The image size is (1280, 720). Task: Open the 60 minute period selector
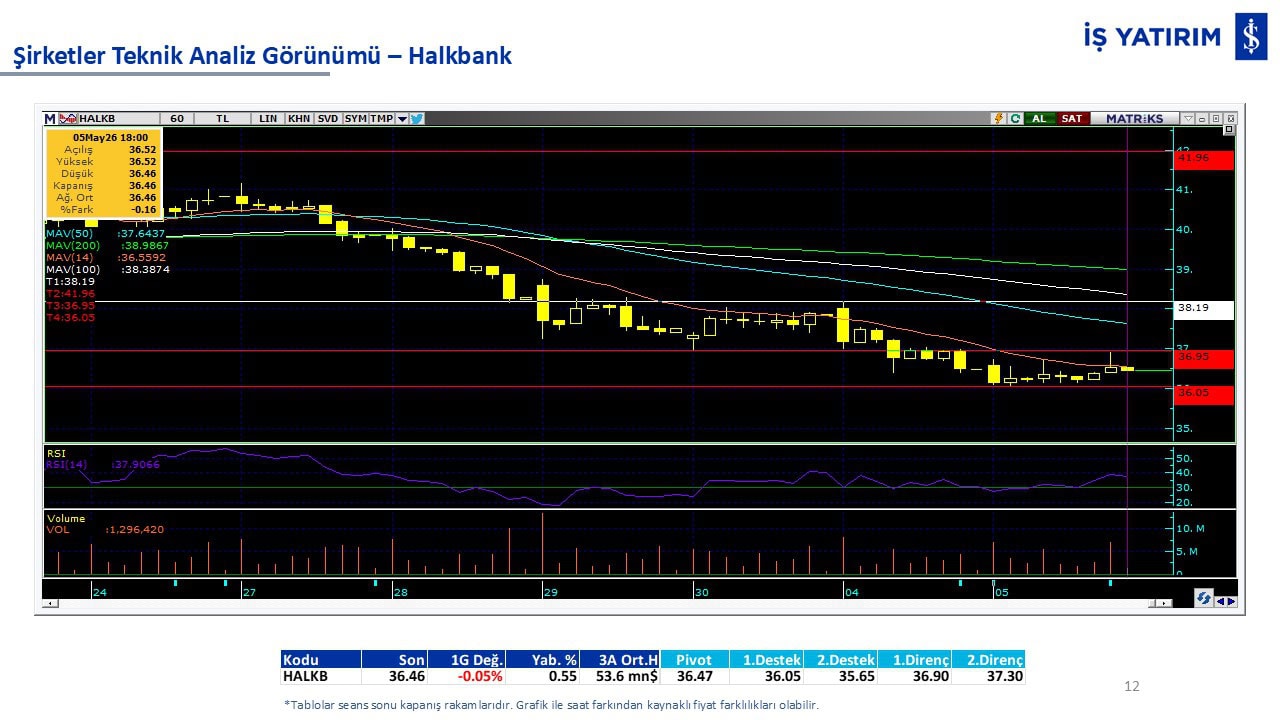(x=177, y=118)
